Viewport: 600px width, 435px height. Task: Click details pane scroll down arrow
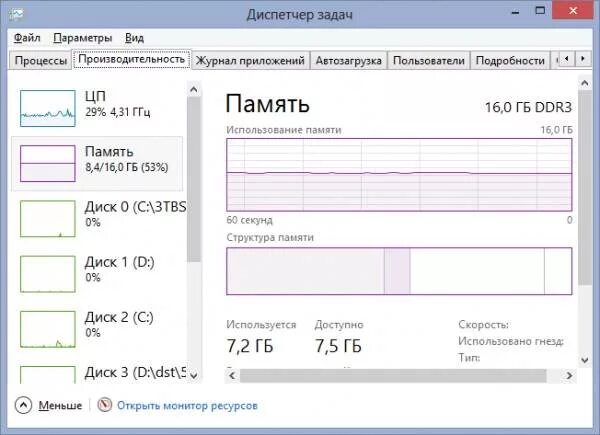tap(585, 360)
